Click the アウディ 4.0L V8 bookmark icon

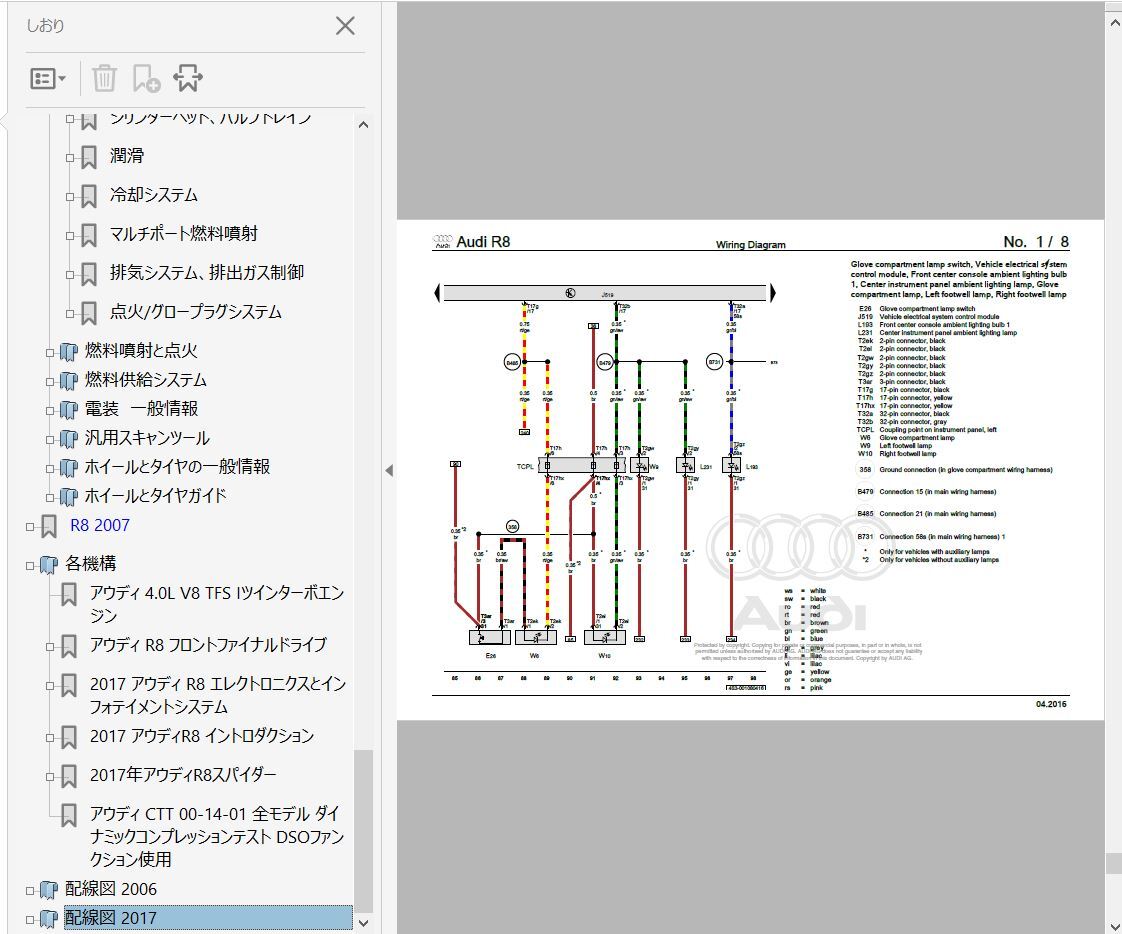pos(69,595)
